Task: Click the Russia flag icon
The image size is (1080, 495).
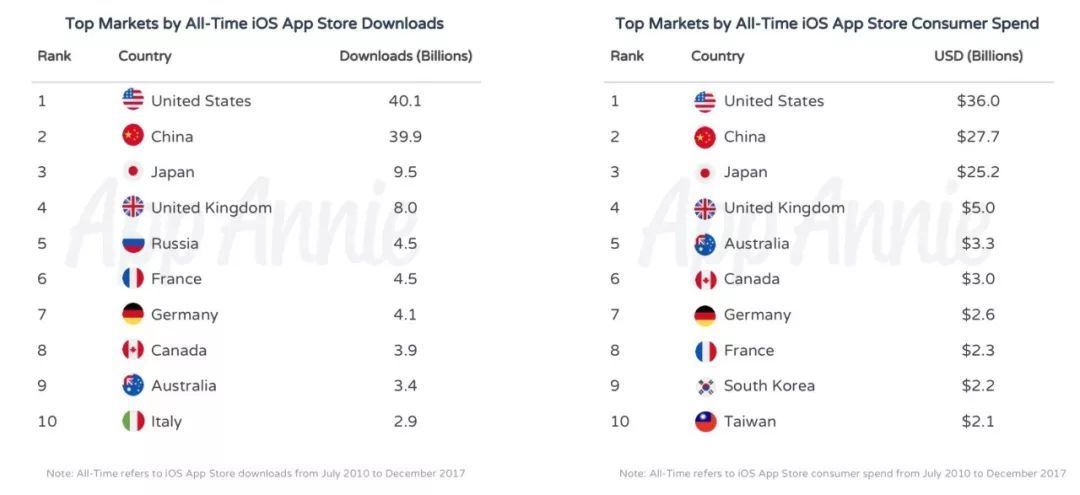Action: 133,243
